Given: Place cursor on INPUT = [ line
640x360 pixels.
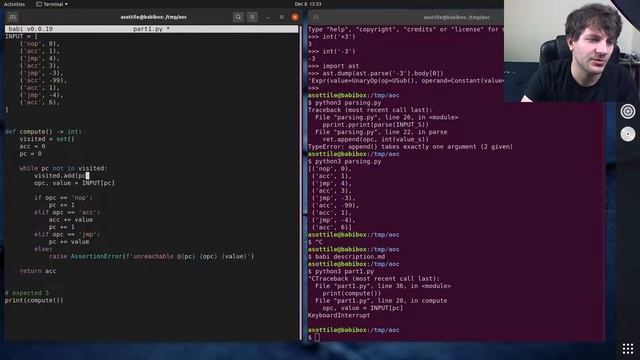Looking at the screenshot, I should tap(21, 36).
